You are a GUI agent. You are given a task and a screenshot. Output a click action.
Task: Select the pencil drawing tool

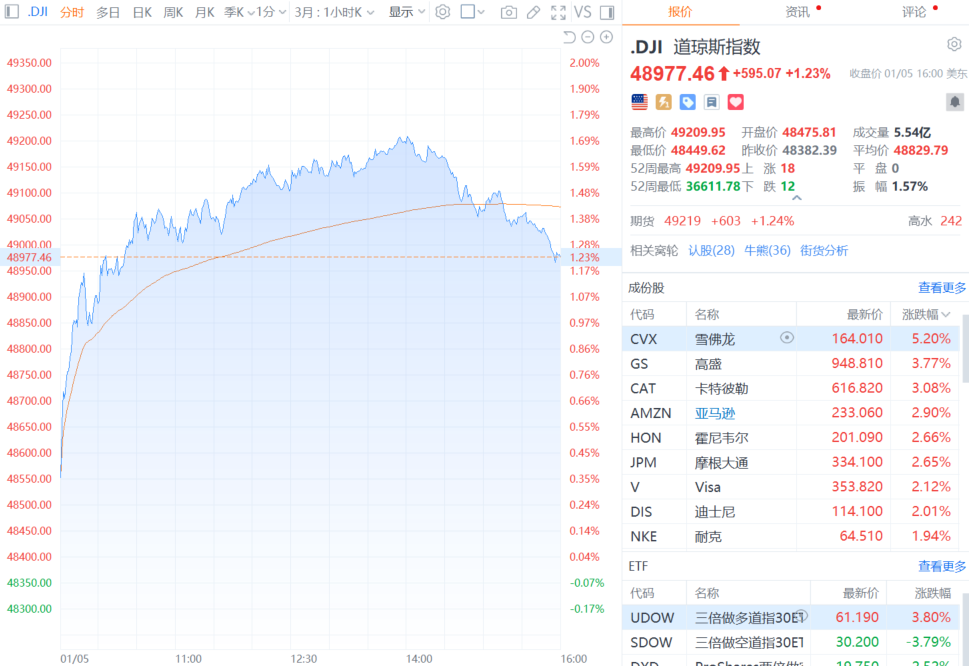[533, 12]
